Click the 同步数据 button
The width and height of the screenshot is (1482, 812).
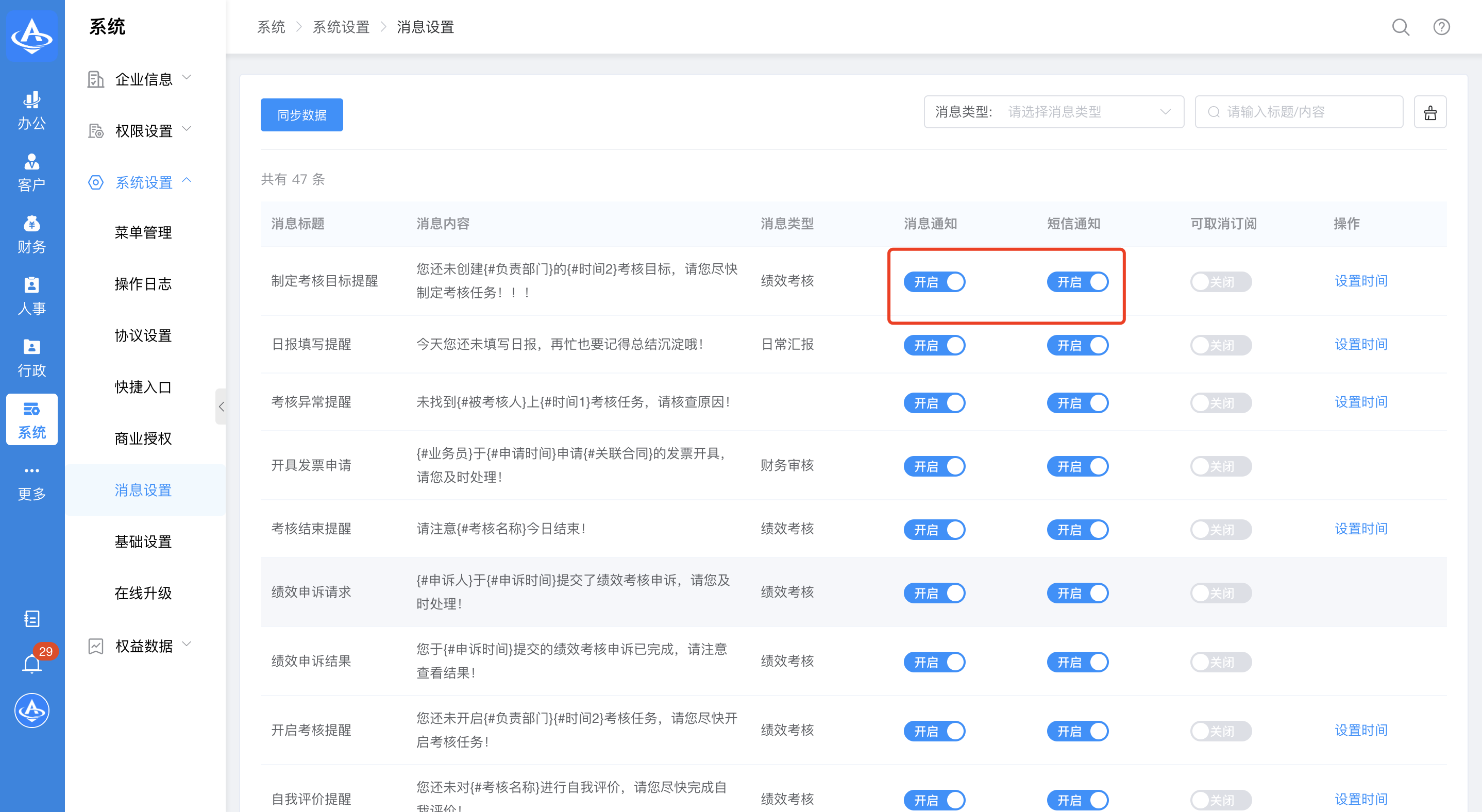(301, 115)
